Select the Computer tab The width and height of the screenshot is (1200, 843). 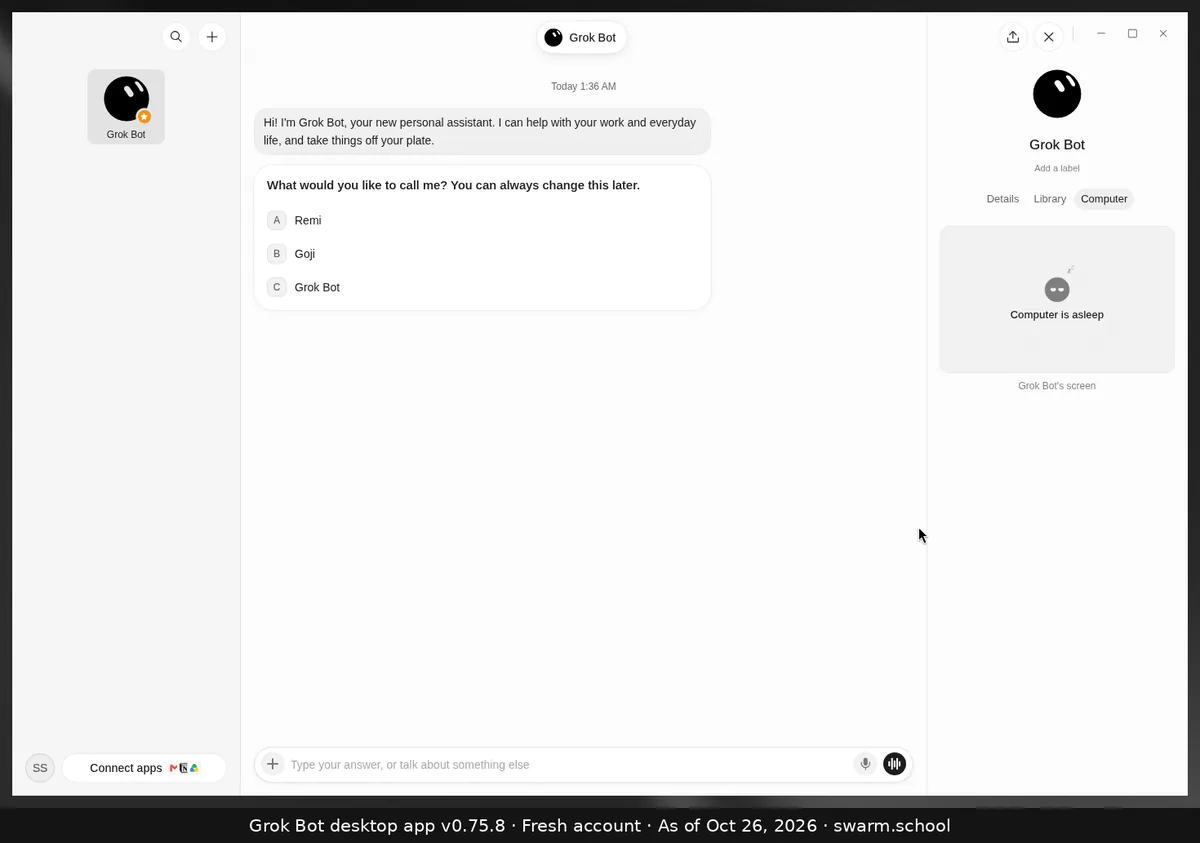[1104, 199]
